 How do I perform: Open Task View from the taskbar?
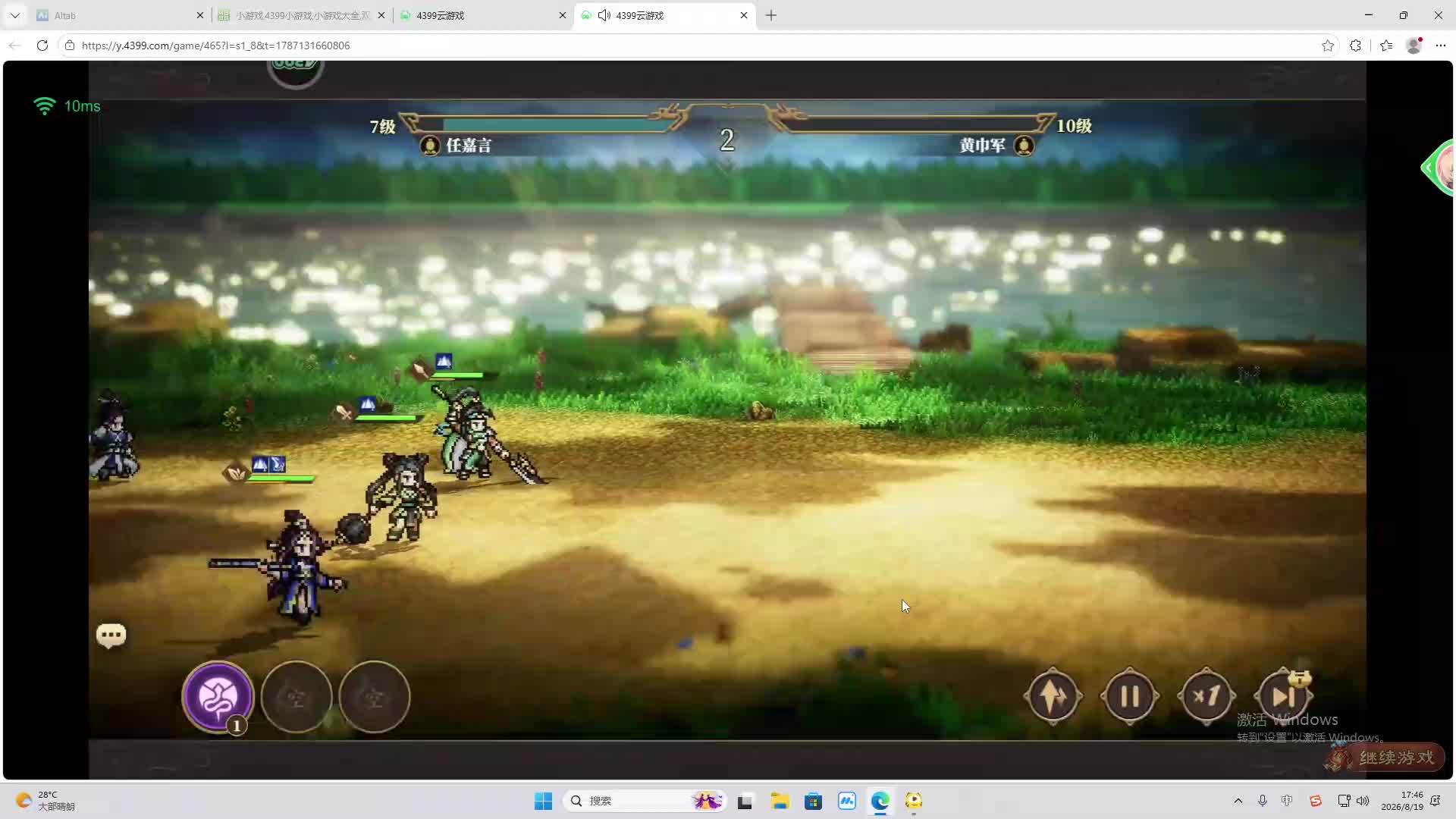745,801
